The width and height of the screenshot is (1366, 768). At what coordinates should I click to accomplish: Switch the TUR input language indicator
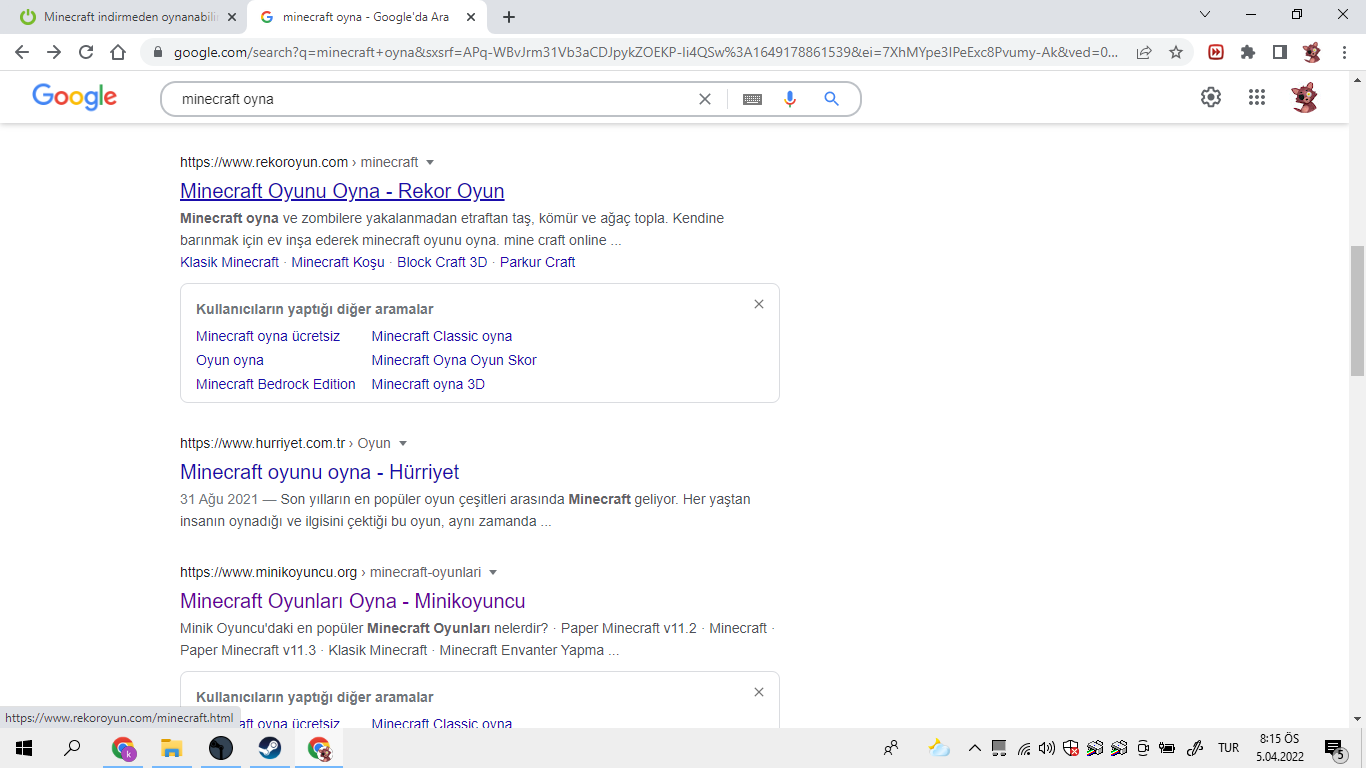[1228, 748]
